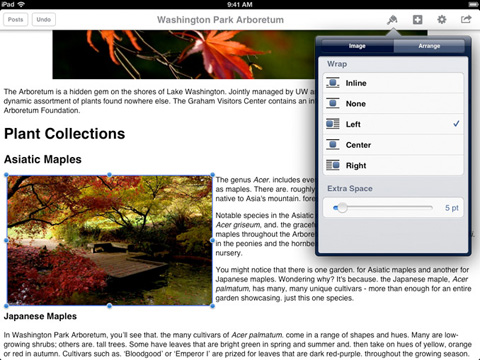Tap the insert plus icon in toolbar
The width and height of the screenshot is (480, 360).
[x=417, y=20]
